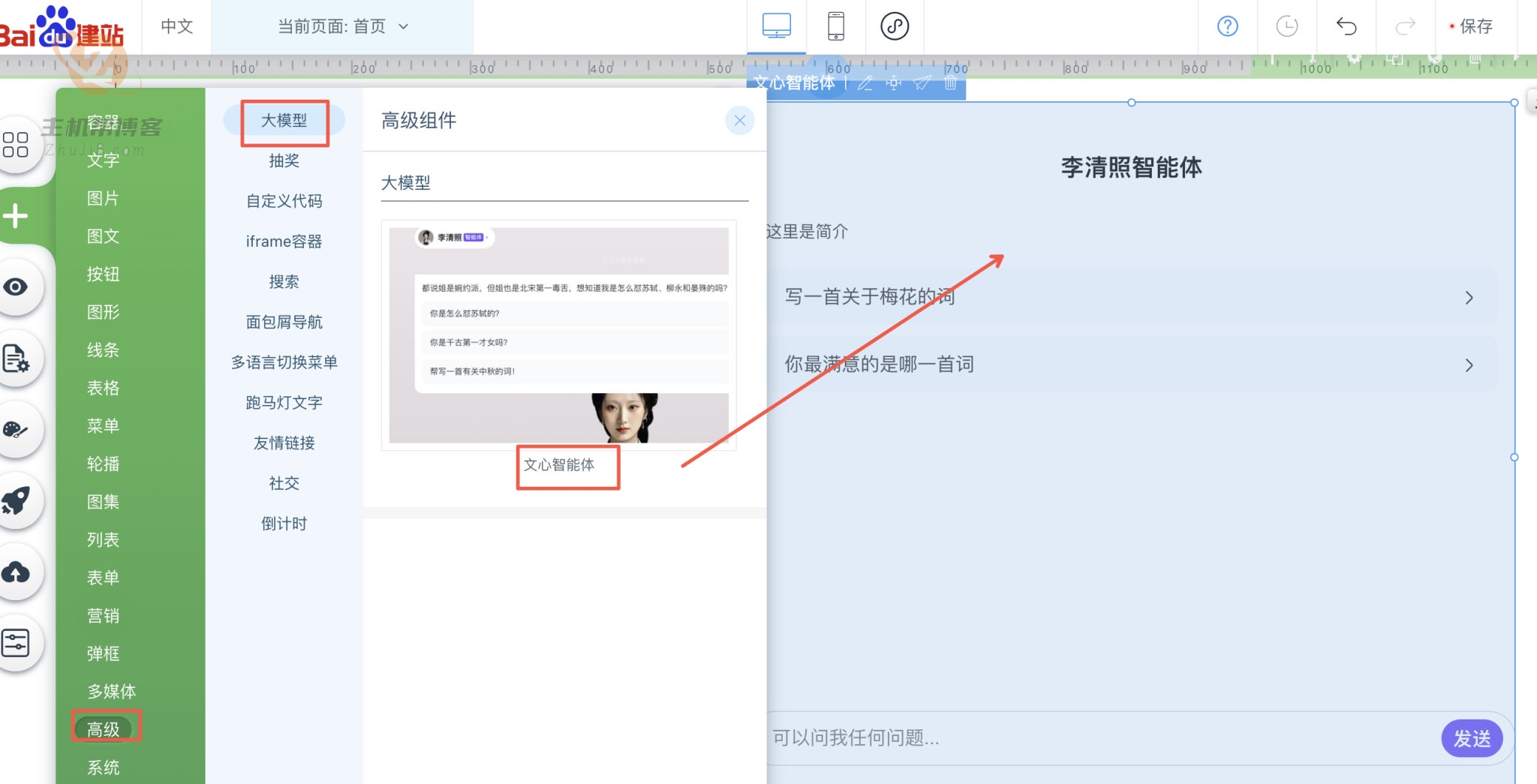The image size is (1537, 784).
Task: Click the 发送 send button
Action: point(1472,738)
